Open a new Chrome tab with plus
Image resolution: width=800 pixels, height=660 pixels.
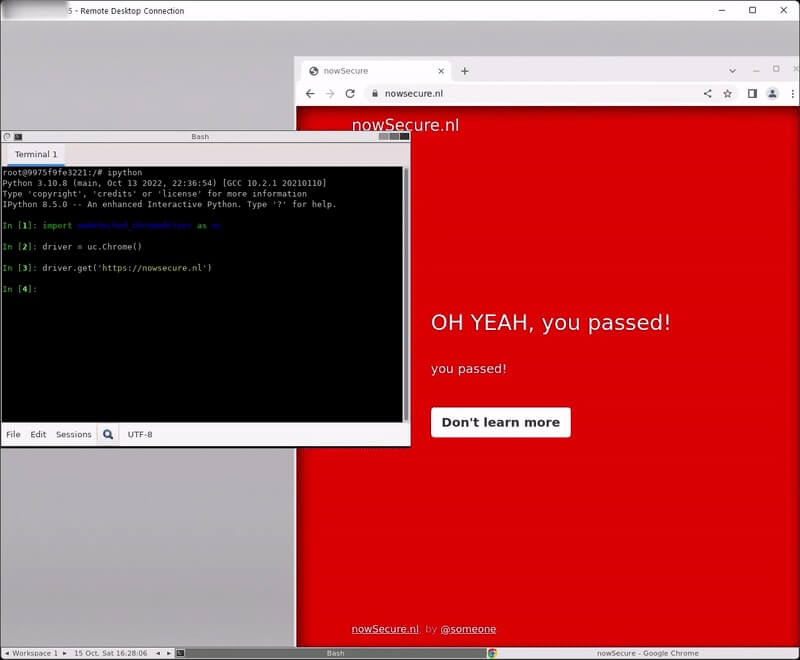click(464, 71)
